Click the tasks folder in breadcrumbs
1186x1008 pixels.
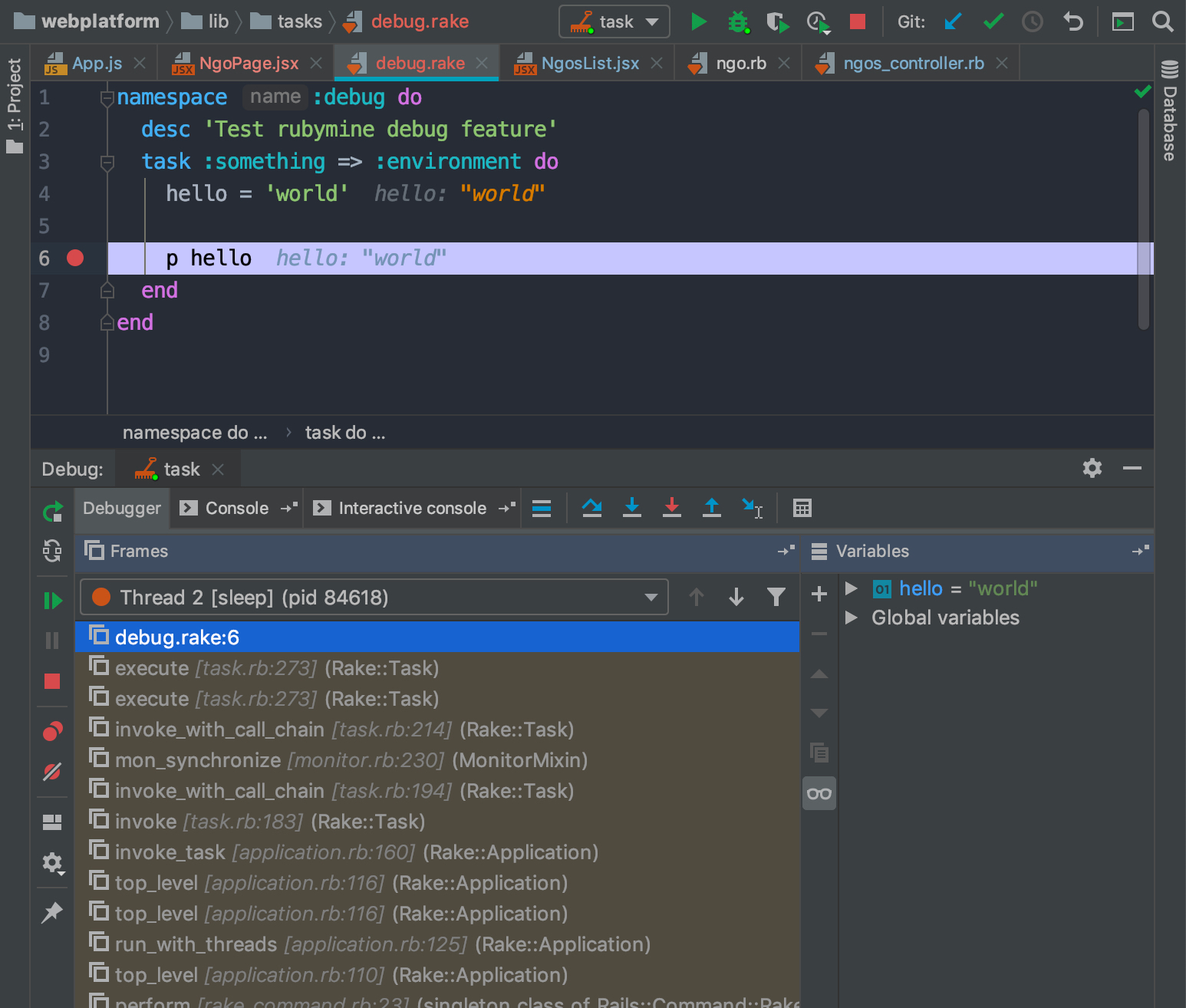(x=298, y=21)
